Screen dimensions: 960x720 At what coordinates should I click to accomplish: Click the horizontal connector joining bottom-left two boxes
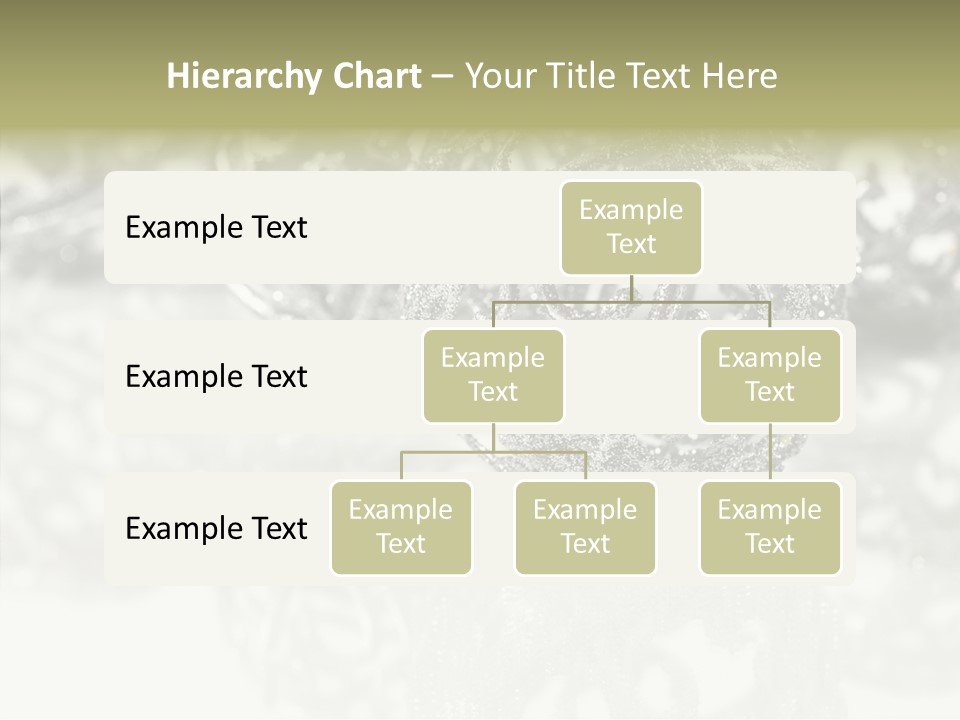[x=450, y=452]
